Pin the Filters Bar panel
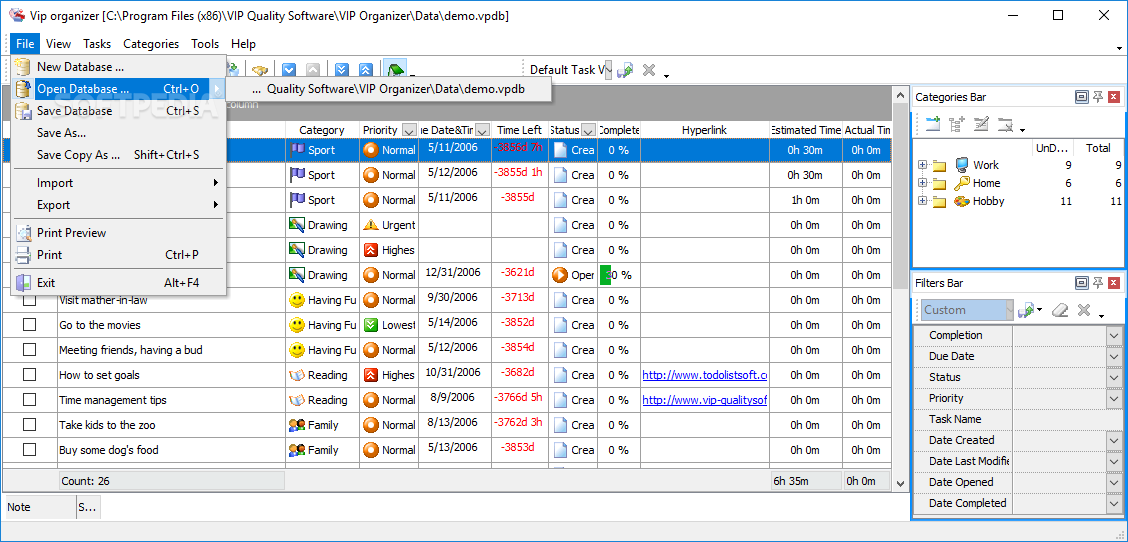1128x542 pixels. point(1098,283)
